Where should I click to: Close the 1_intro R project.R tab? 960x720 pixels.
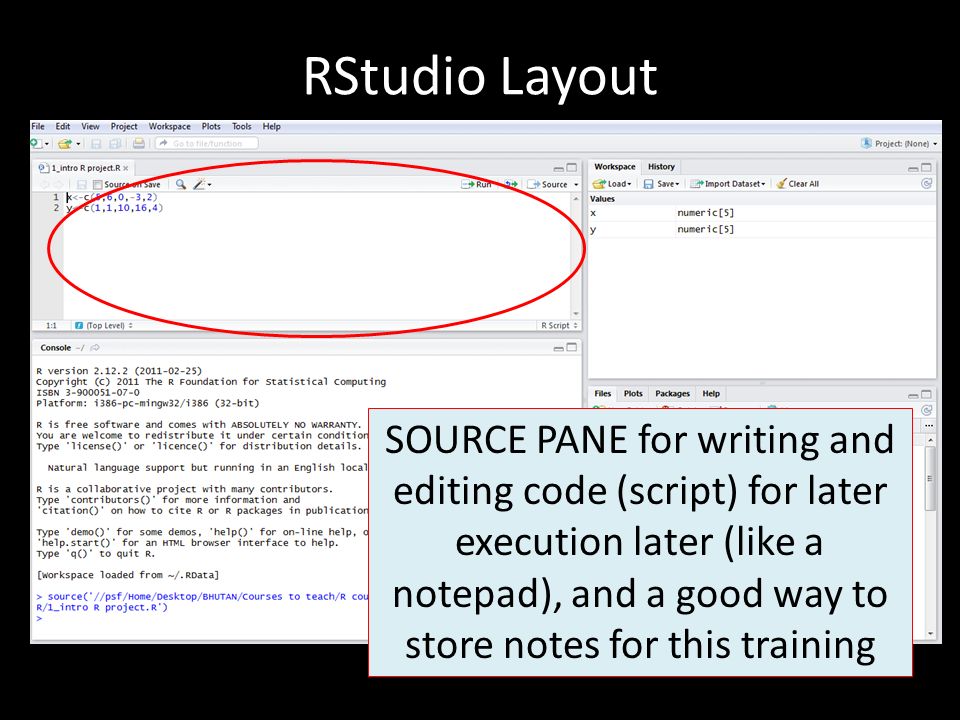point(126,168)
